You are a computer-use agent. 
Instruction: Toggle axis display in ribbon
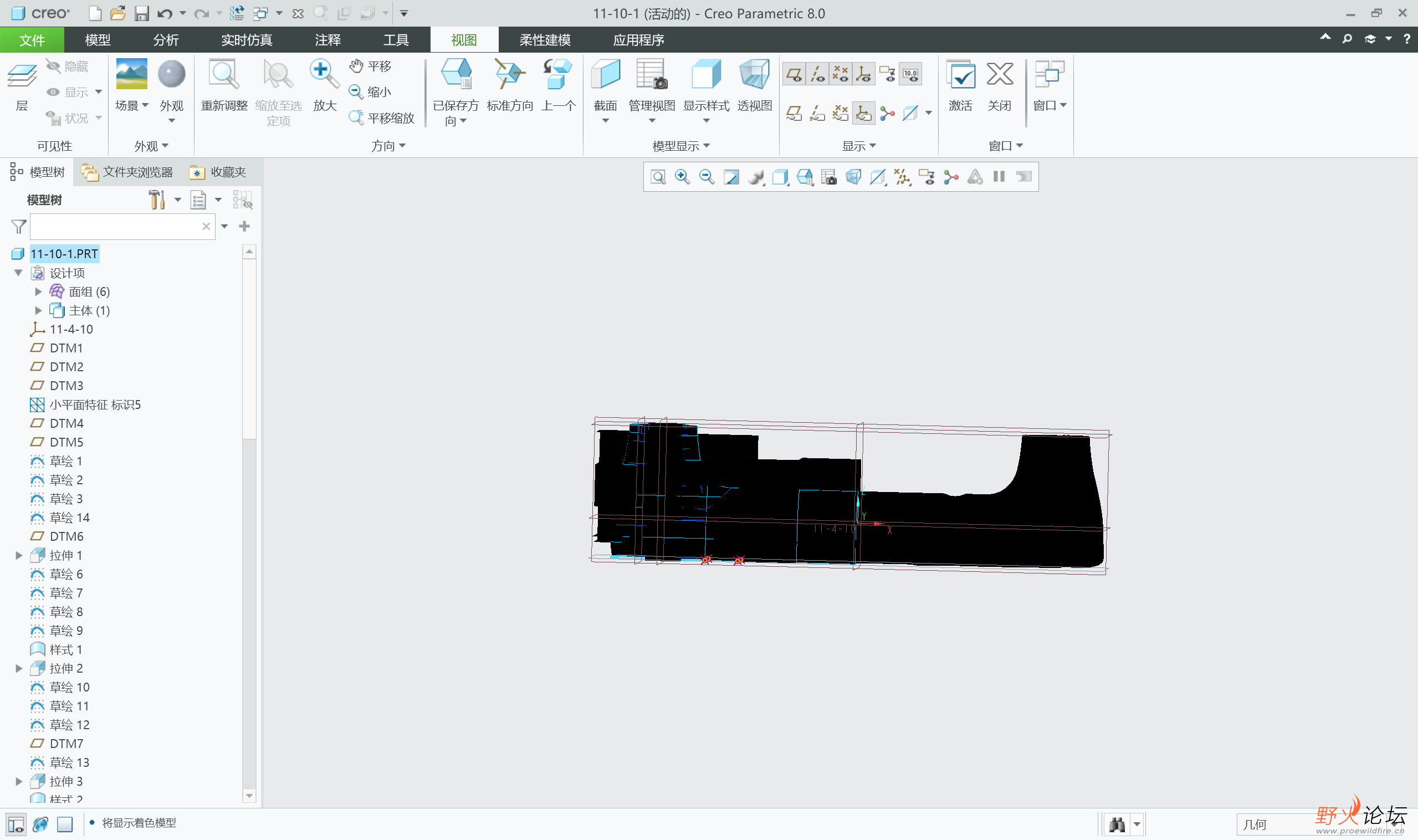point(817,74)
